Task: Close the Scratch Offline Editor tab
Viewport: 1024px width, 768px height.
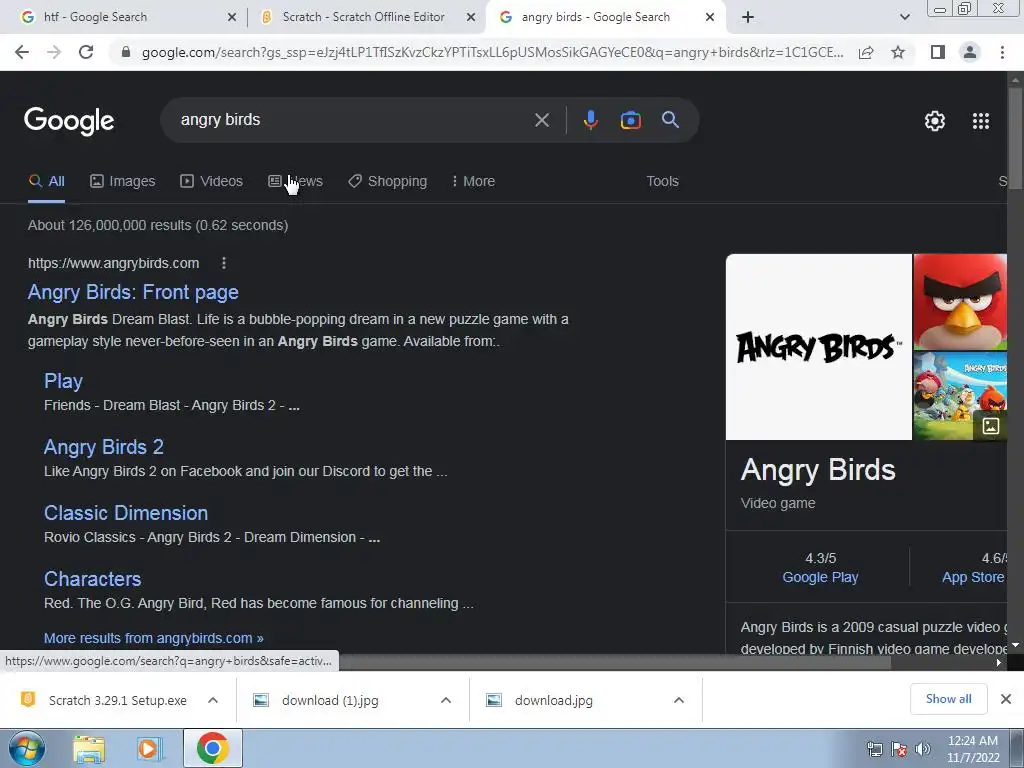Action: [471, 17]
